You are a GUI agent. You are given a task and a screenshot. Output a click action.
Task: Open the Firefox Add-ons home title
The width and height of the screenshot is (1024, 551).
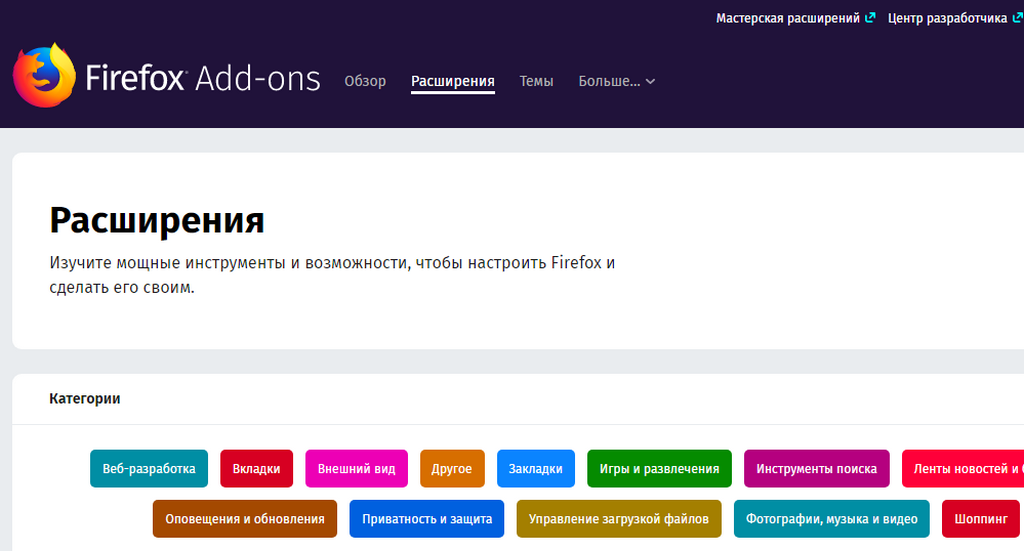pos(202,78)
